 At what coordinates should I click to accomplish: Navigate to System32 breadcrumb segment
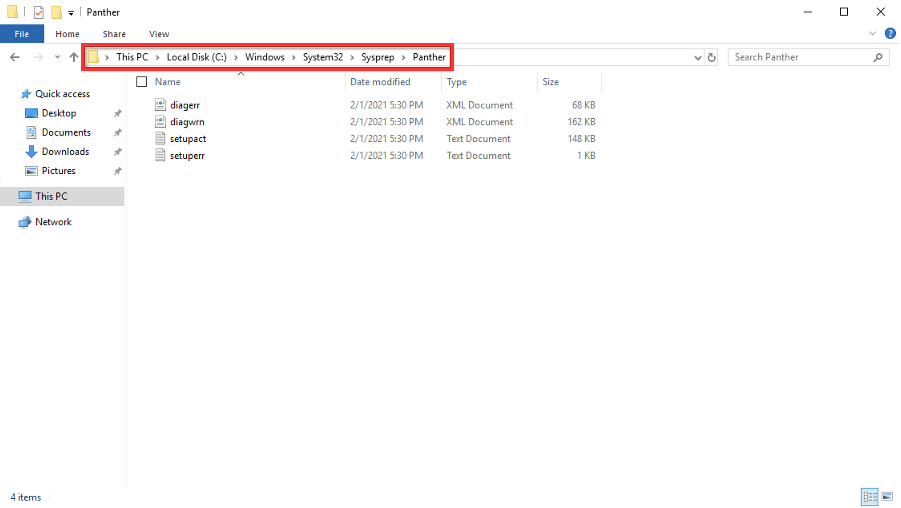[323, 57]
